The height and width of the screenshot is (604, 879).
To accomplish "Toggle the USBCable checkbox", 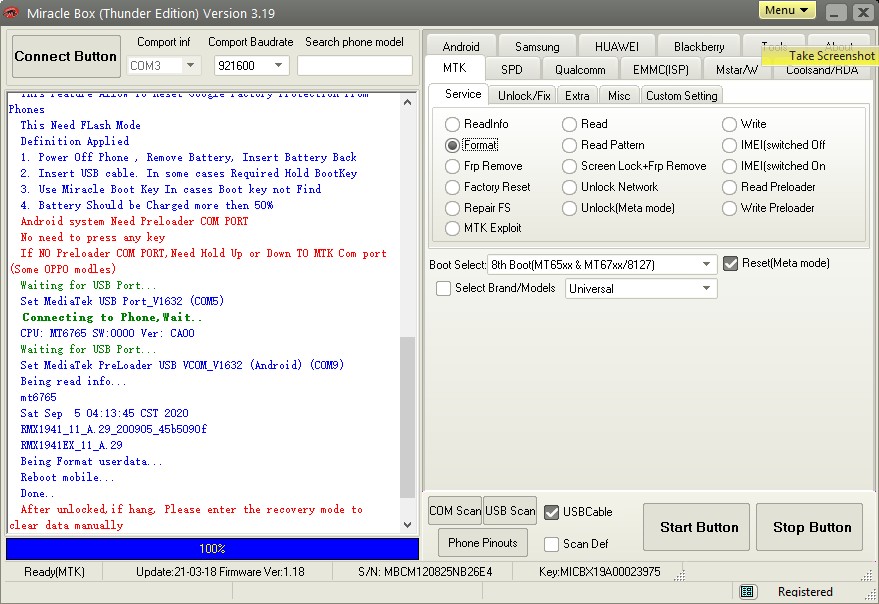I will coord(552,512).
